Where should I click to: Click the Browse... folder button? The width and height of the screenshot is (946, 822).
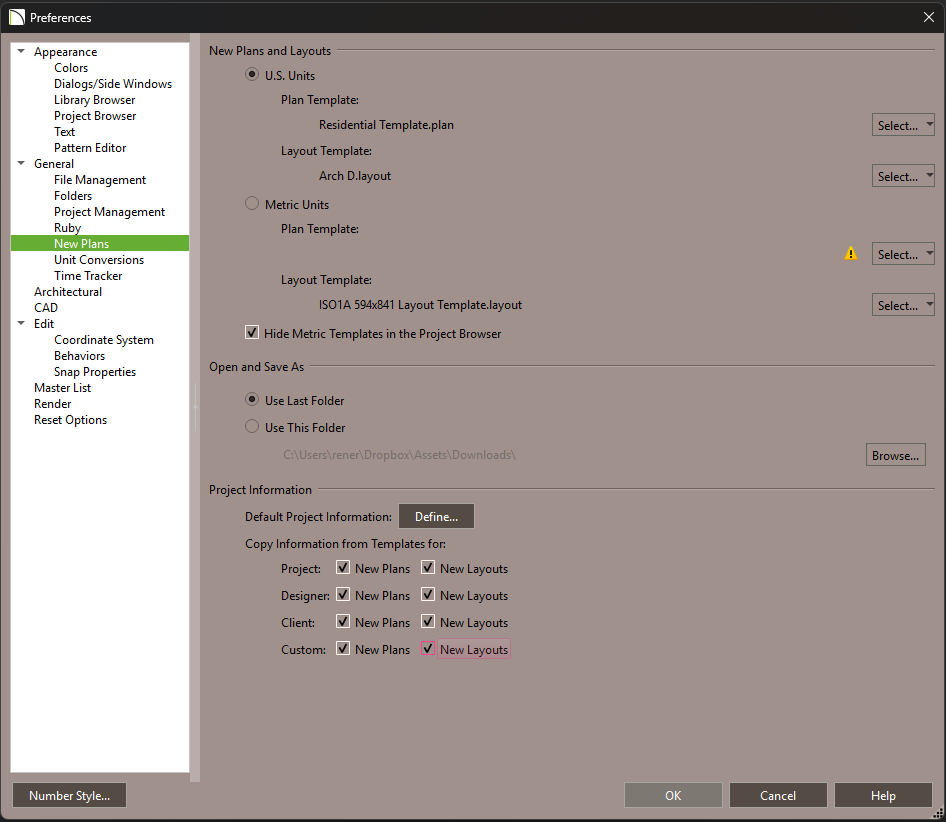(x=895, y=455)
